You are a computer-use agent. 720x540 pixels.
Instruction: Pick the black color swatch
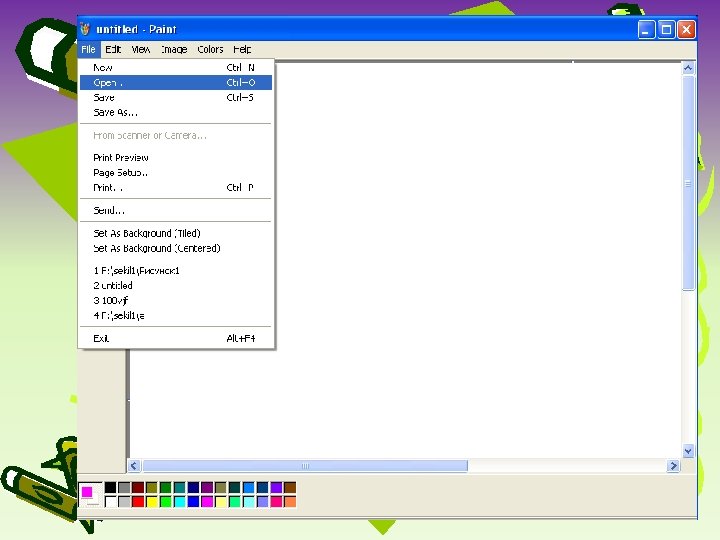point(111,487)
